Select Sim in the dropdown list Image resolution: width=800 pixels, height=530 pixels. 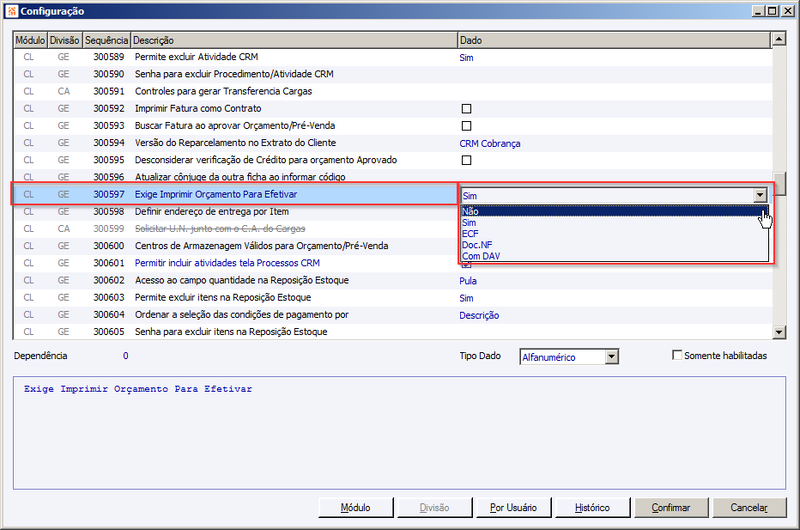(x=614, y=222)
